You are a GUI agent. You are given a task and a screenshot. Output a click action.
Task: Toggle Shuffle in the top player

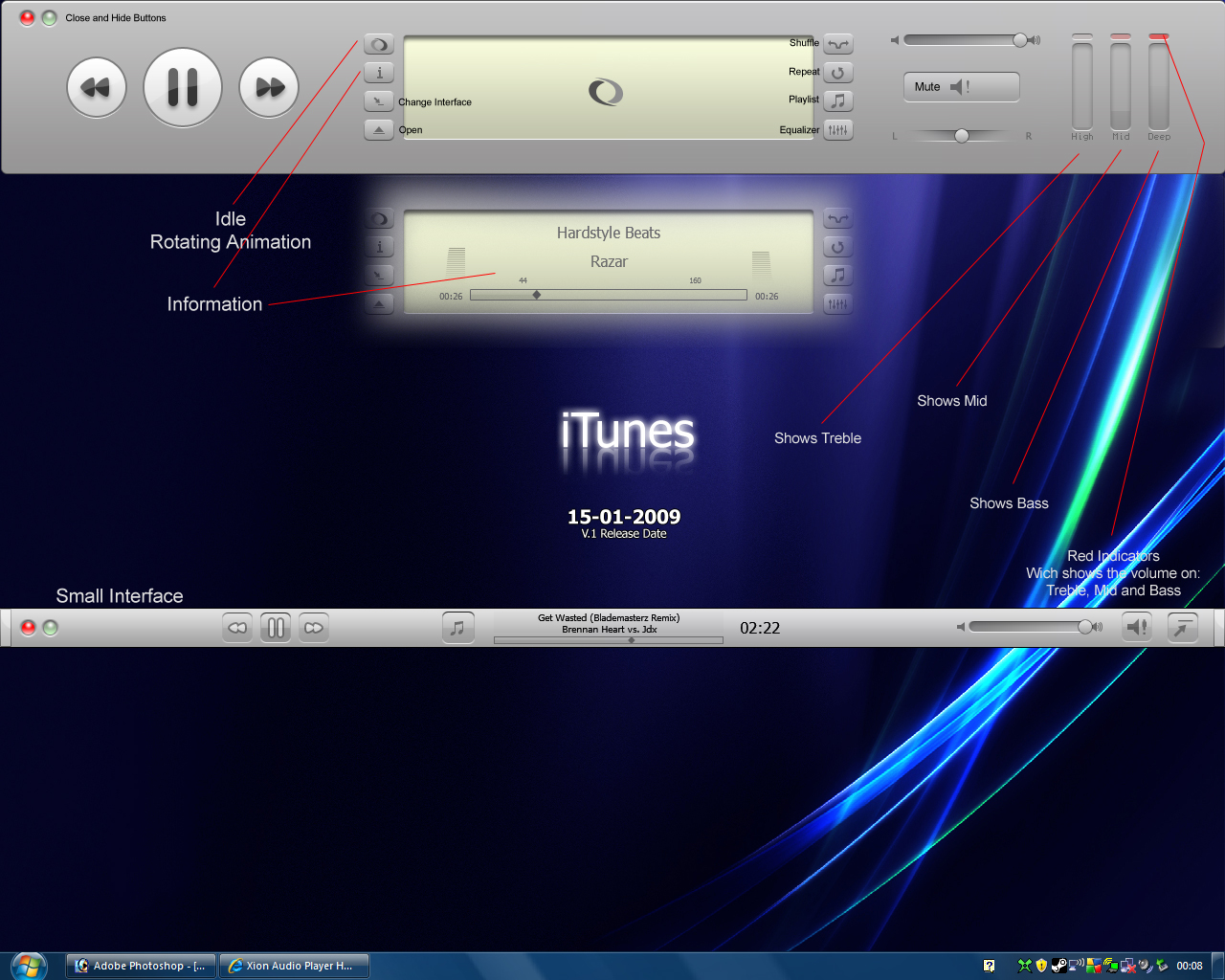click(x=838, y=44)
